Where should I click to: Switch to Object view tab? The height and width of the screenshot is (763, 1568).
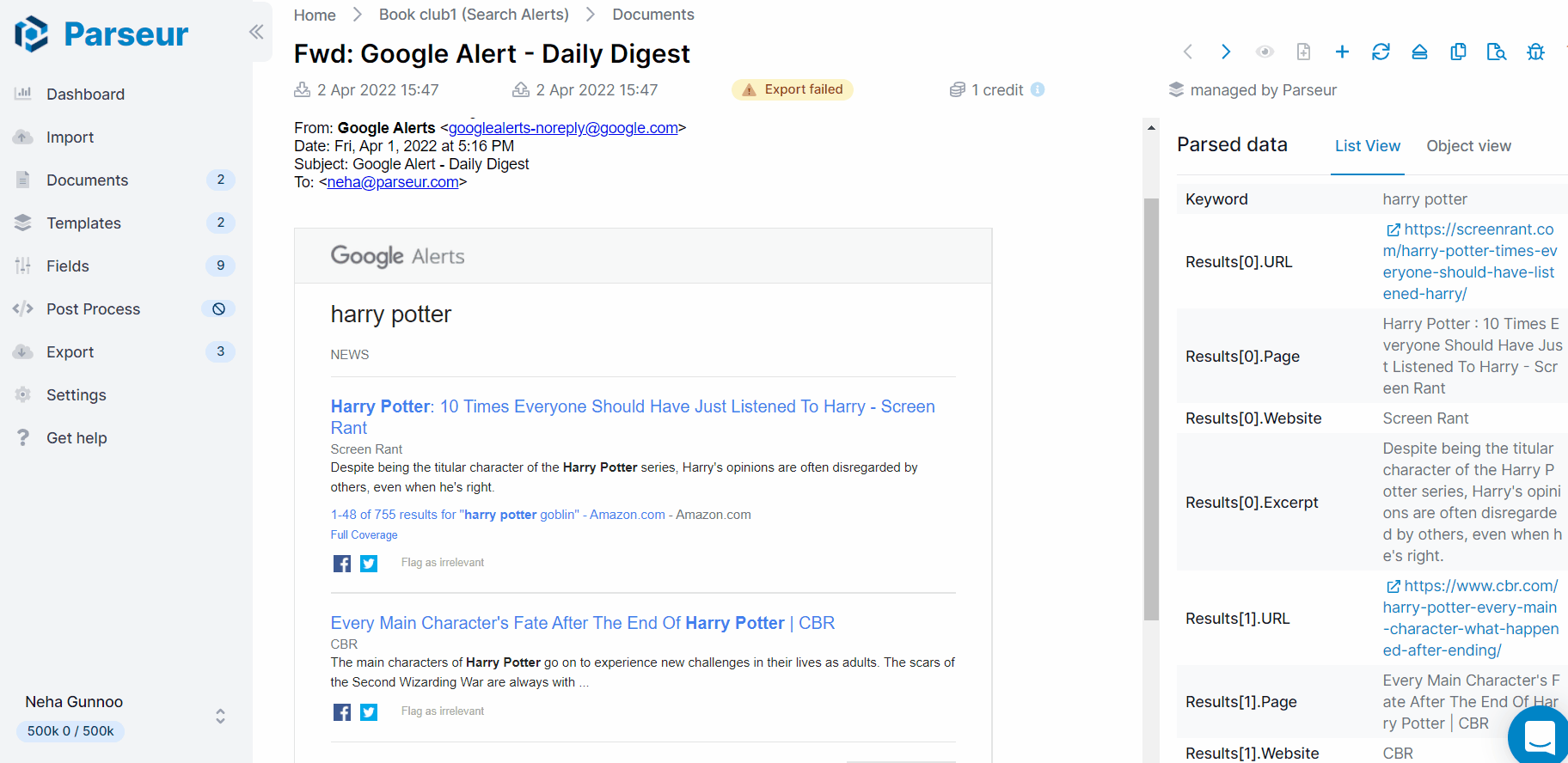click(x=1468, y=146)
